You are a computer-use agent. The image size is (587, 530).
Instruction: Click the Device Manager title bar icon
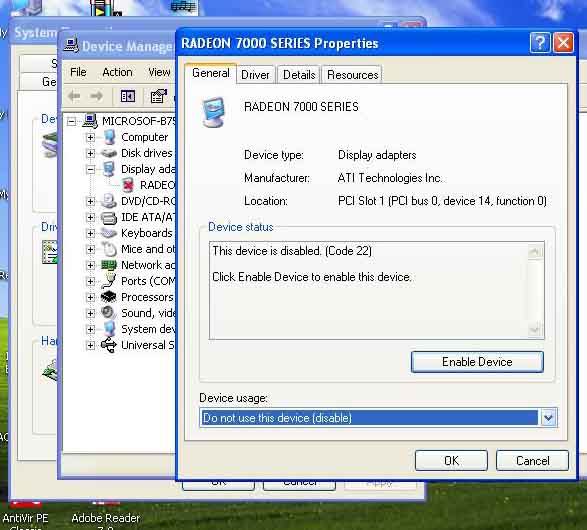(71, 45)
